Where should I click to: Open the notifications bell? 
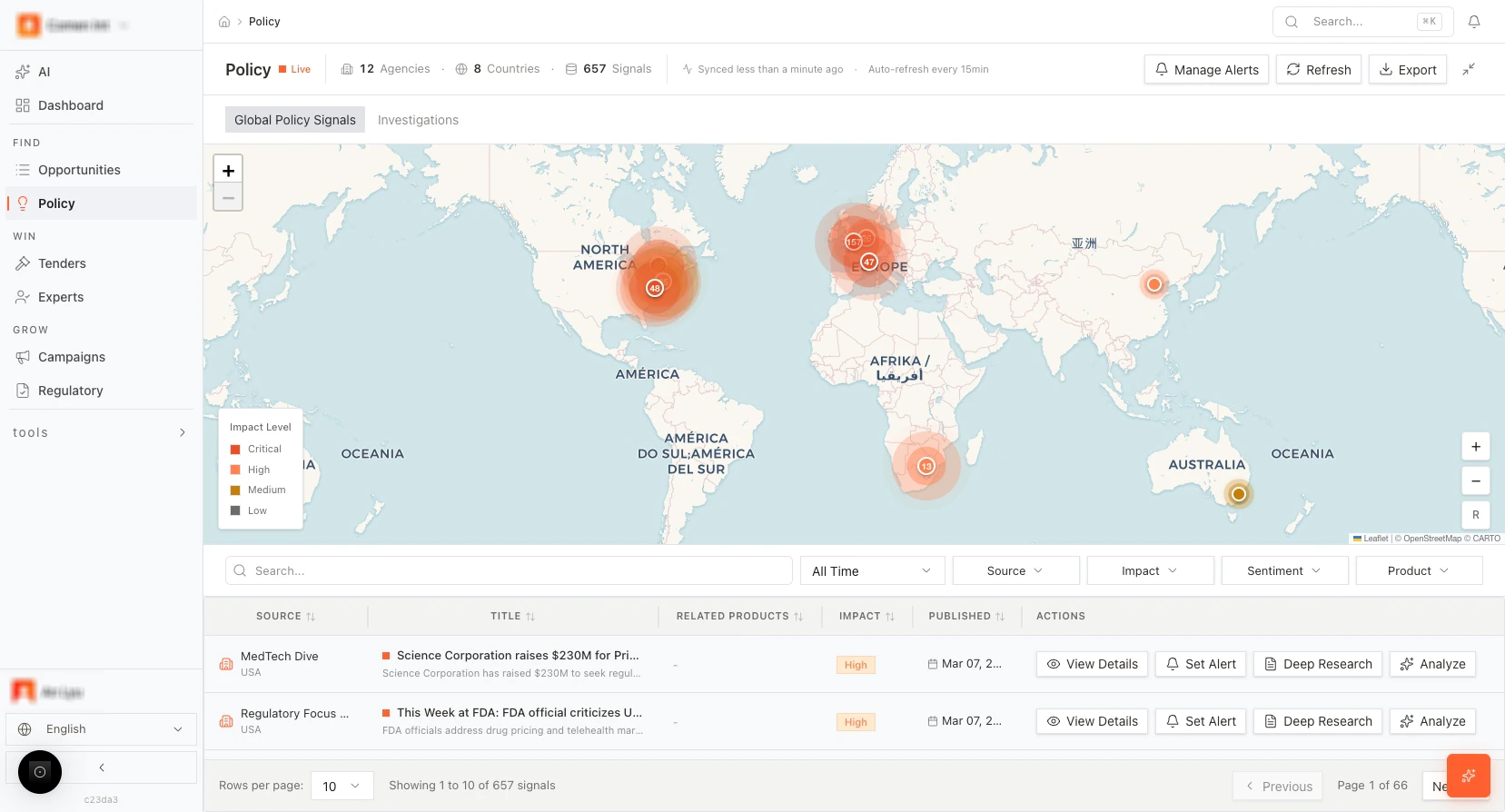pos(1474,22)
